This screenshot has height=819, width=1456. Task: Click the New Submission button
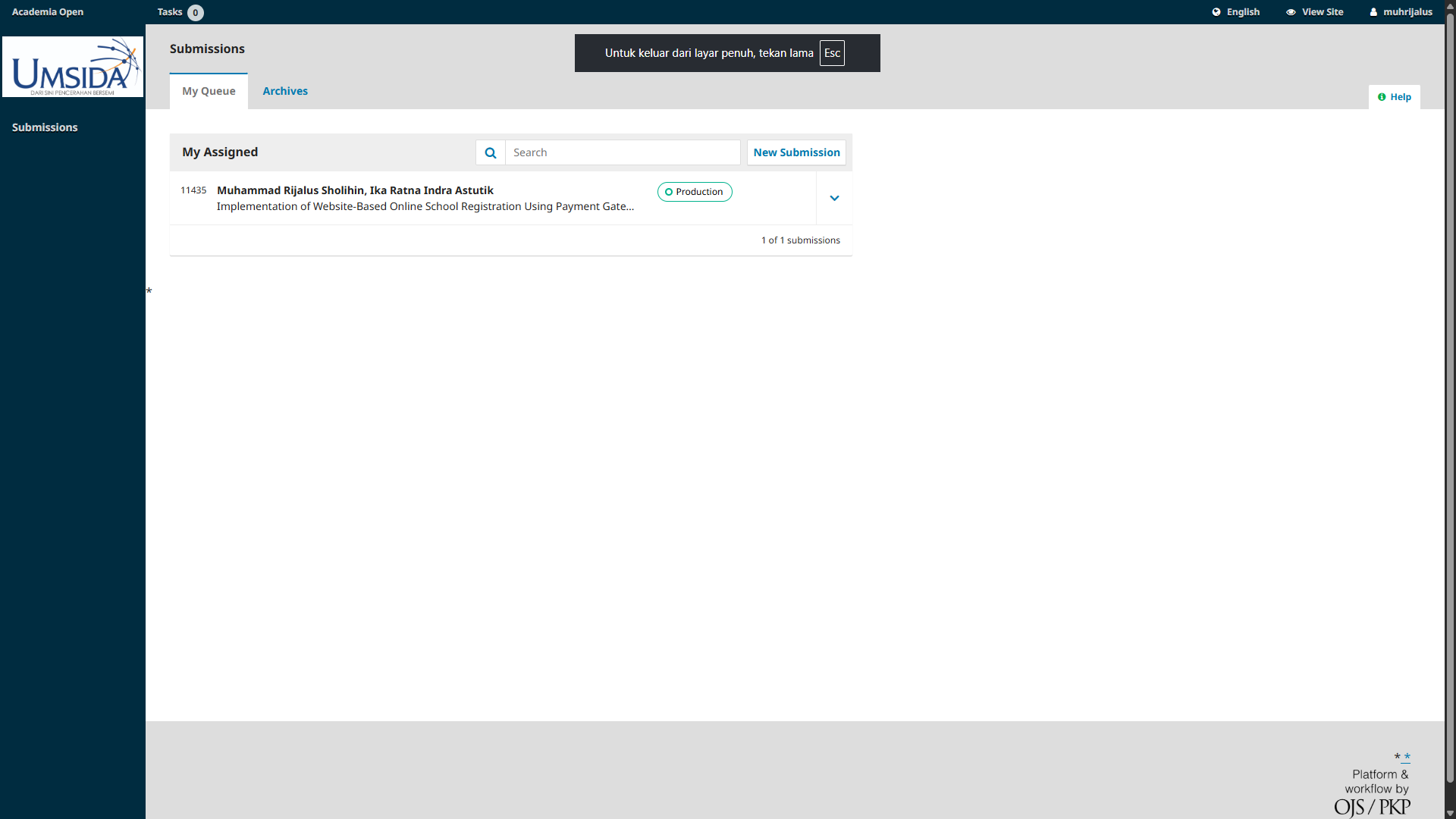click(796, 152)
